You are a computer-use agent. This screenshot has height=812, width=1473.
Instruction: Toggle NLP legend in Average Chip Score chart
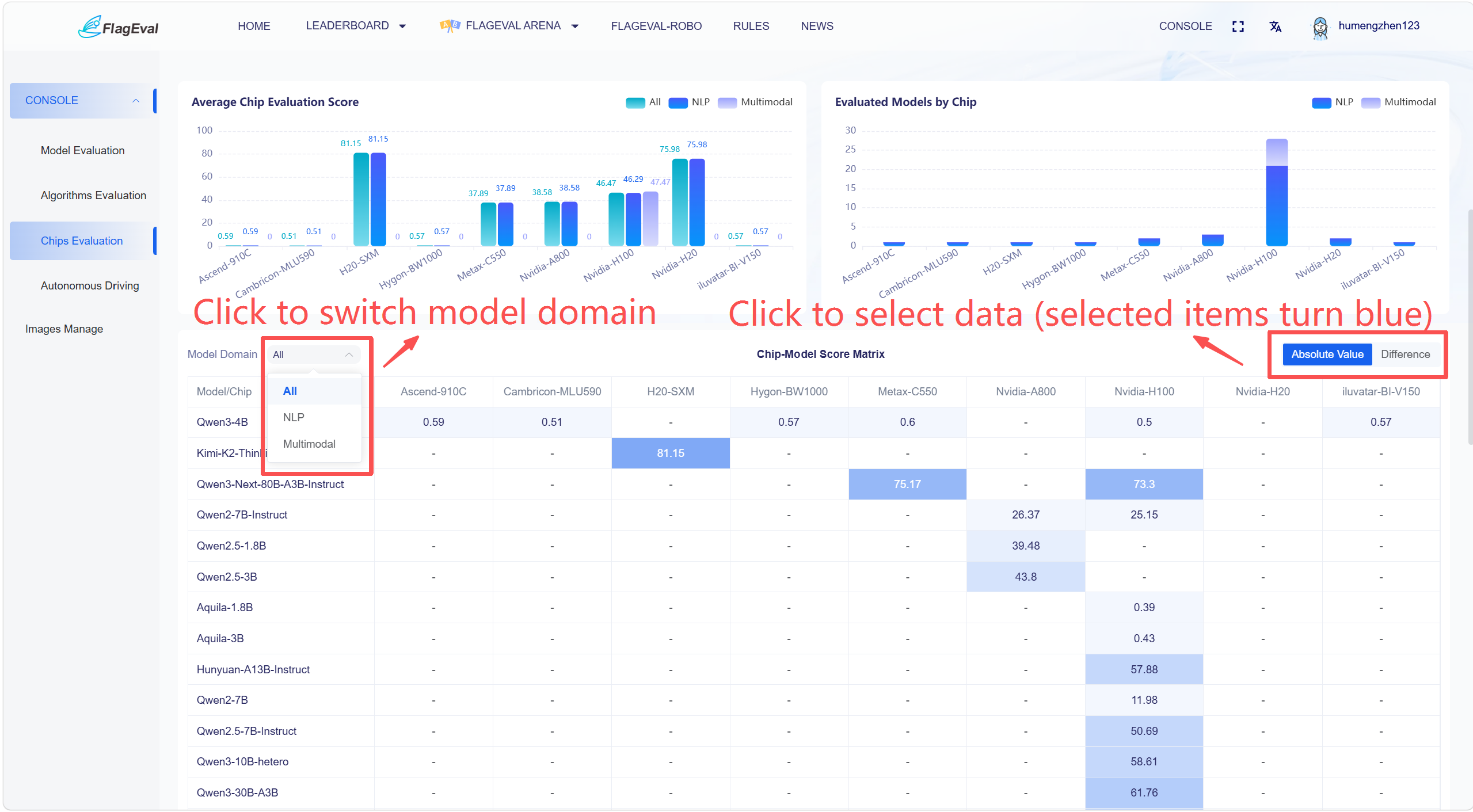point(689,102)
